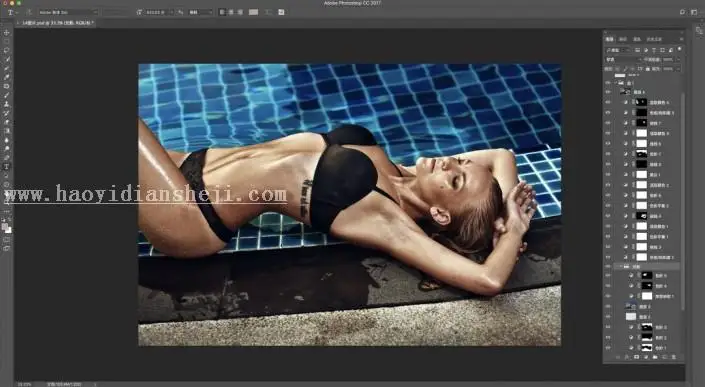
Task: Click the Add layer mask icon
Action: pyautogui.click(x=636, y=357)
